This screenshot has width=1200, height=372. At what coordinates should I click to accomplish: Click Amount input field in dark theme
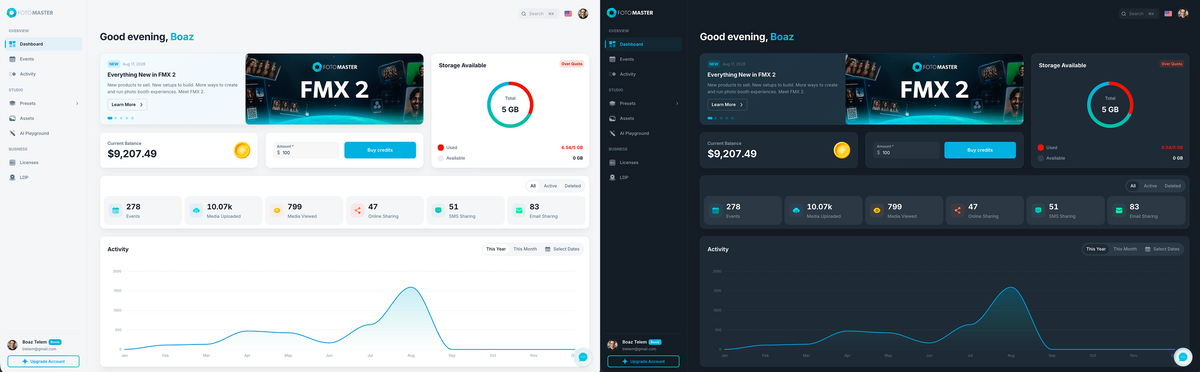point(906,150)
